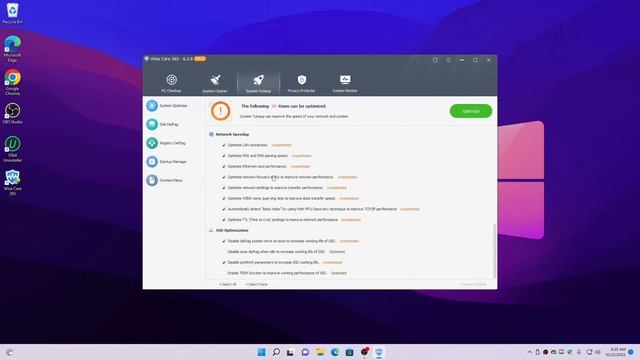The height and width of the screenshot is (360, 640).
Task: Click the Select None link
Action: (x=256, y=284)
